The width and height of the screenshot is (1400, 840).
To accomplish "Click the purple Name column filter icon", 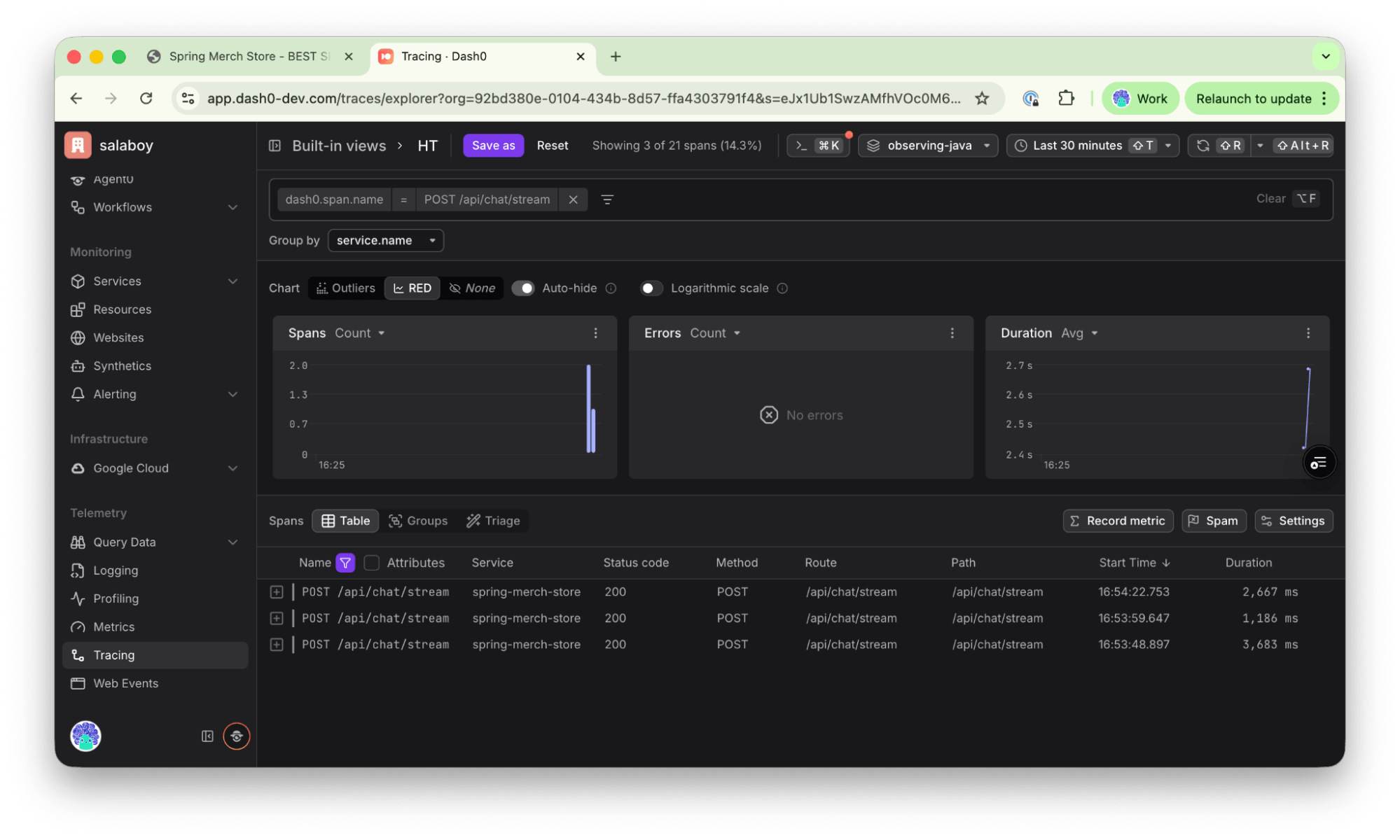I will (x=345, y=563).
